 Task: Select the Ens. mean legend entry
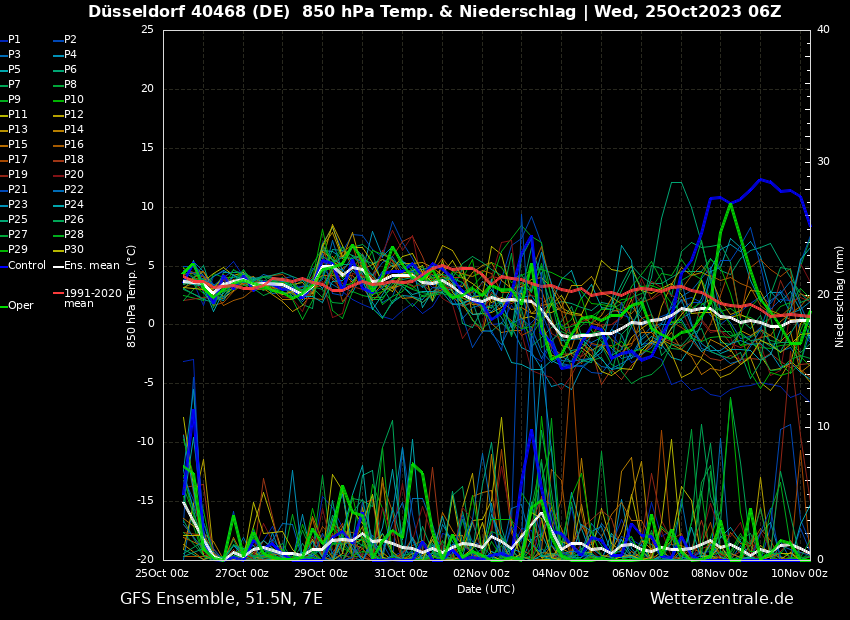[x=91, y=265]
